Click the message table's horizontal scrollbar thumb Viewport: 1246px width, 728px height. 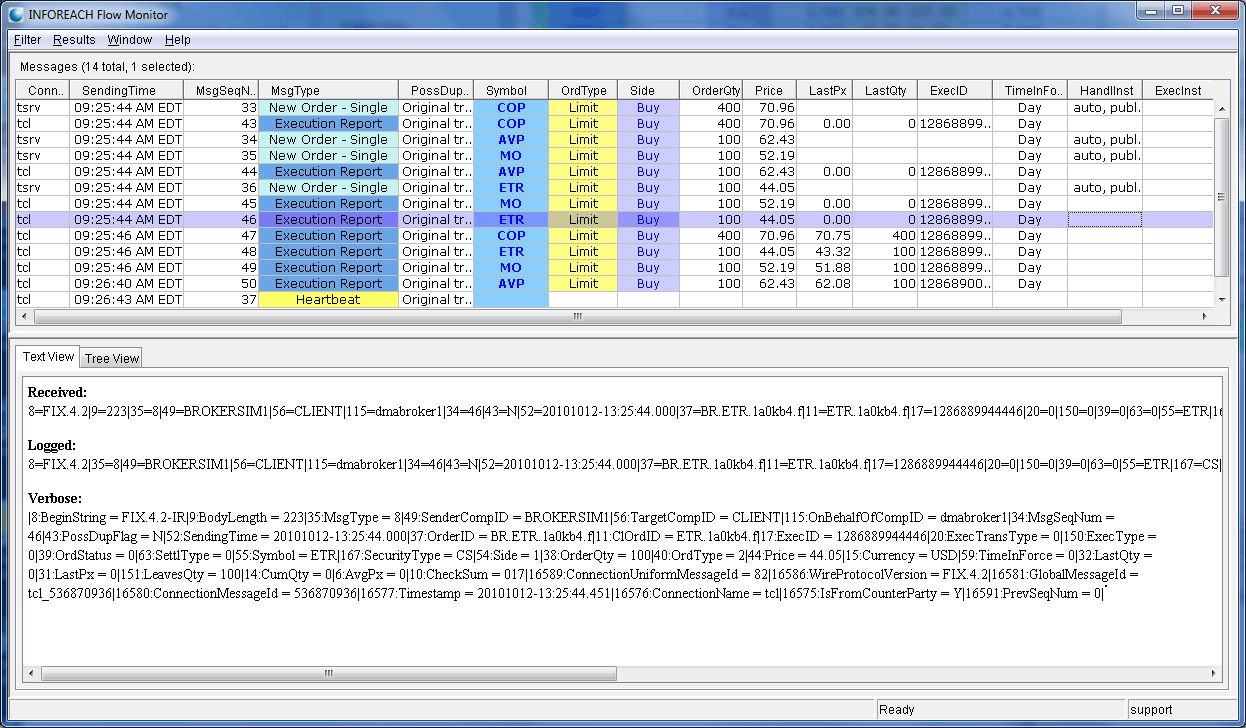click(x=577, y=317)
